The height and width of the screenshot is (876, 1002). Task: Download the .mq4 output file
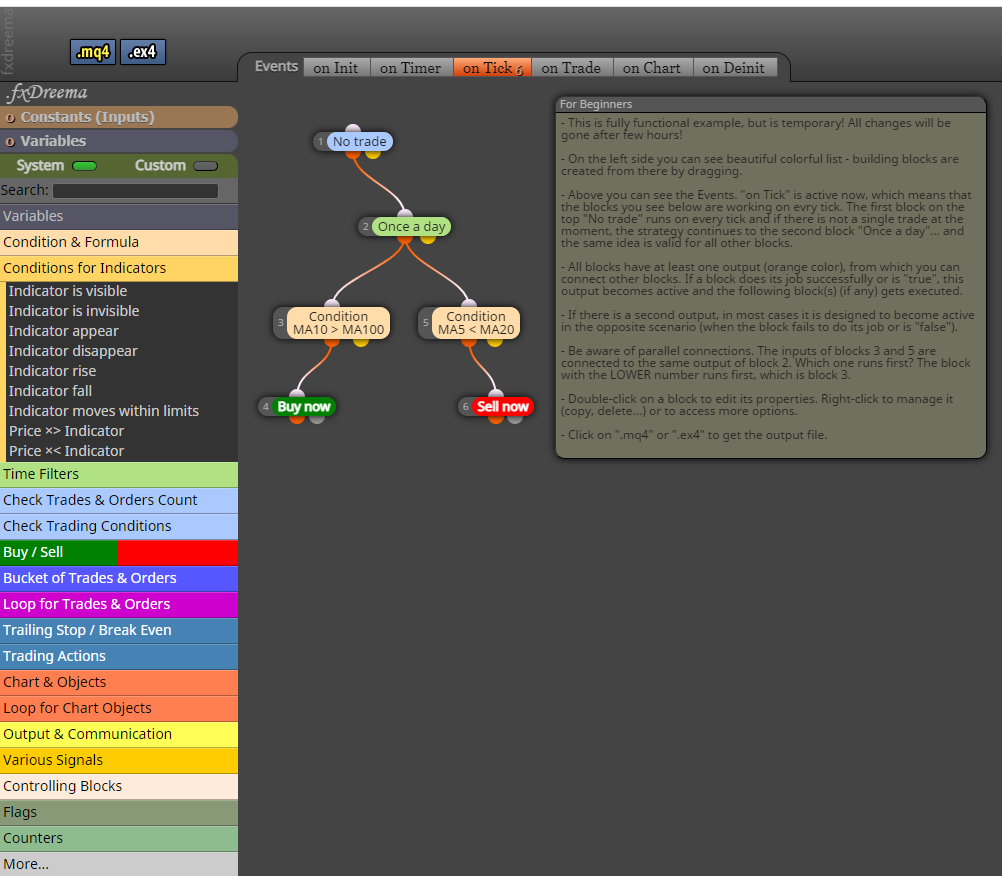pos(93,52)
